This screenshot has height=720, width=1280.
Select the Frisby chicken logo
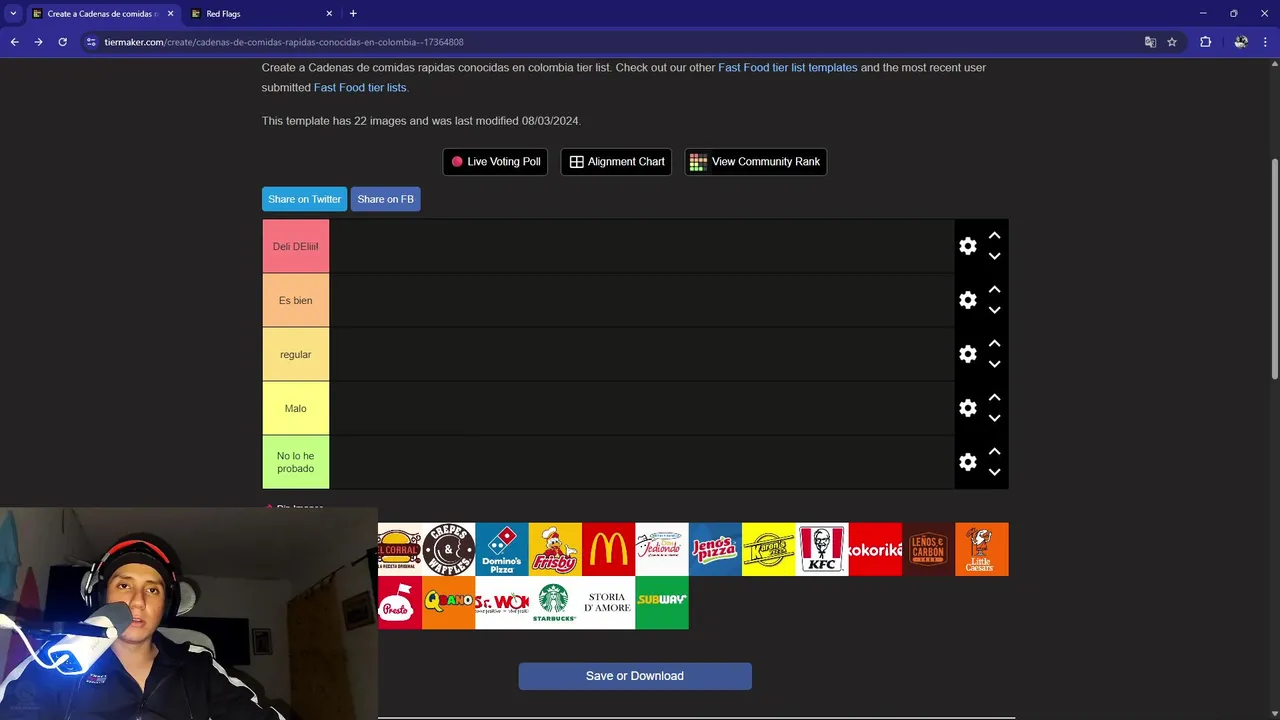pyautogui.click(x=555, y=549)
